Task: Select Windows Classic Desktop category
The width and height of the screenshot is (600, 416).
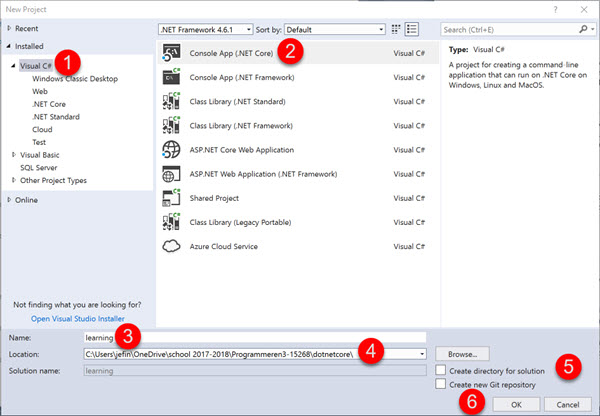Action: pos(75,79)
